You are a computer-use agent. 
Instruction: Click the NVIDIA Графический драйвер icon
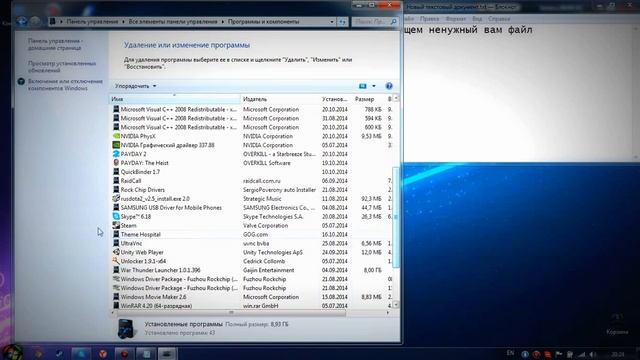click(116, 145)
